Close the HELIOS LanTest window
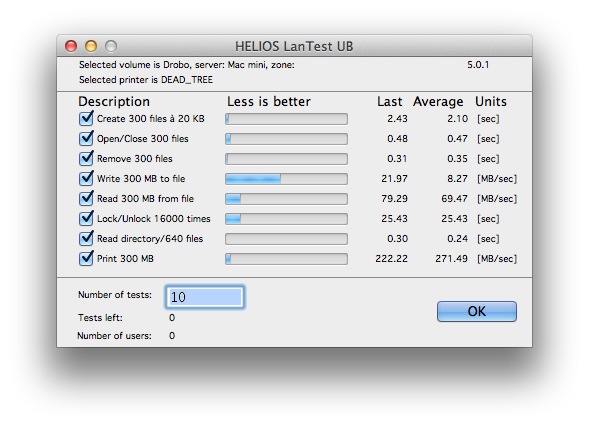 click(x=71, y=46)
